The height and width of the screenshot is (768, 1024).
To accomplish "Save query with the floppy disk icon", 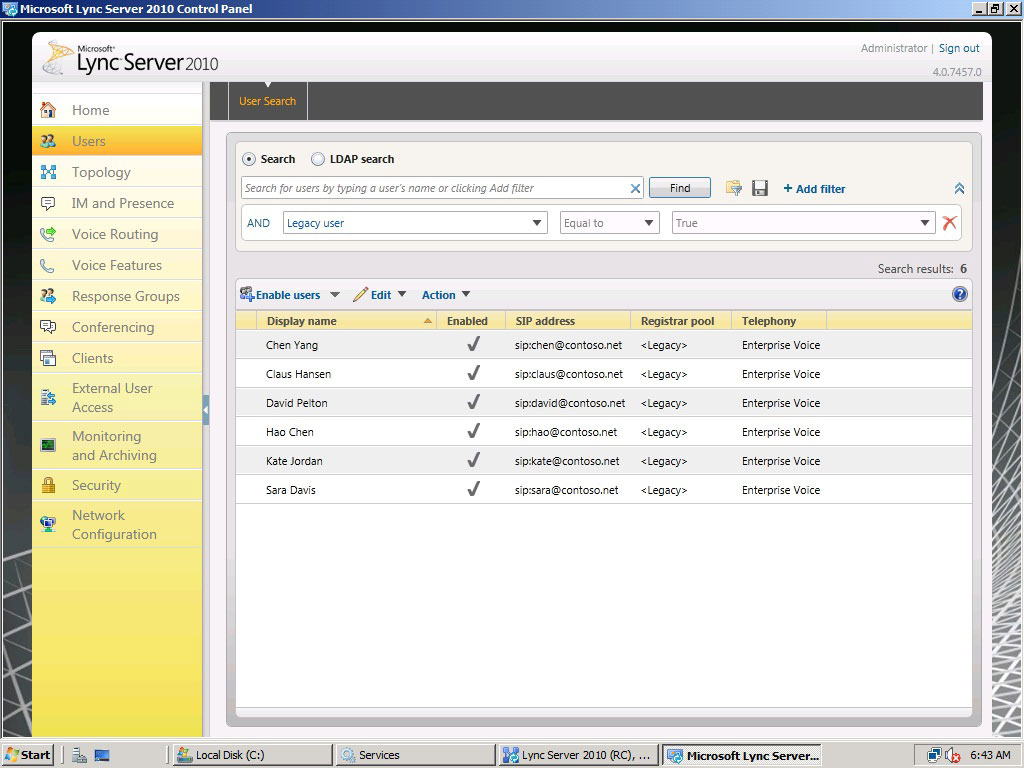I will (x=760, y=188).
